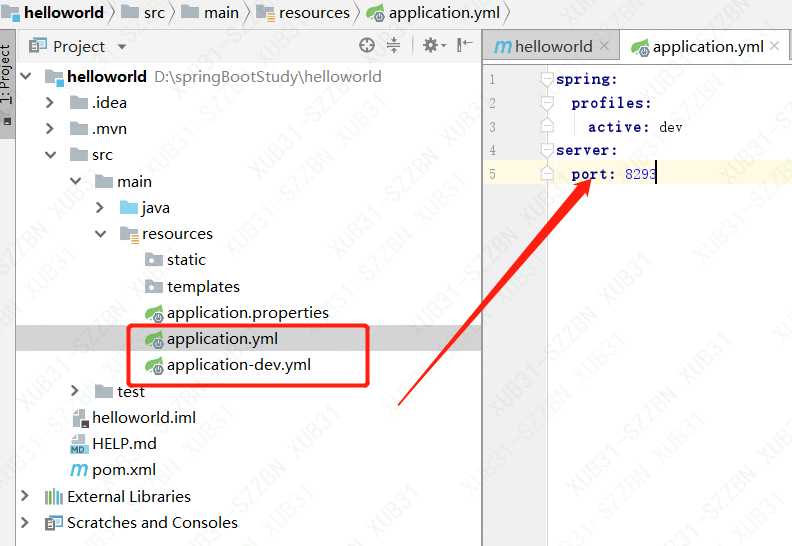Click the 'active: dev' text in editor
Screen dimensions: 792x546
635,127
